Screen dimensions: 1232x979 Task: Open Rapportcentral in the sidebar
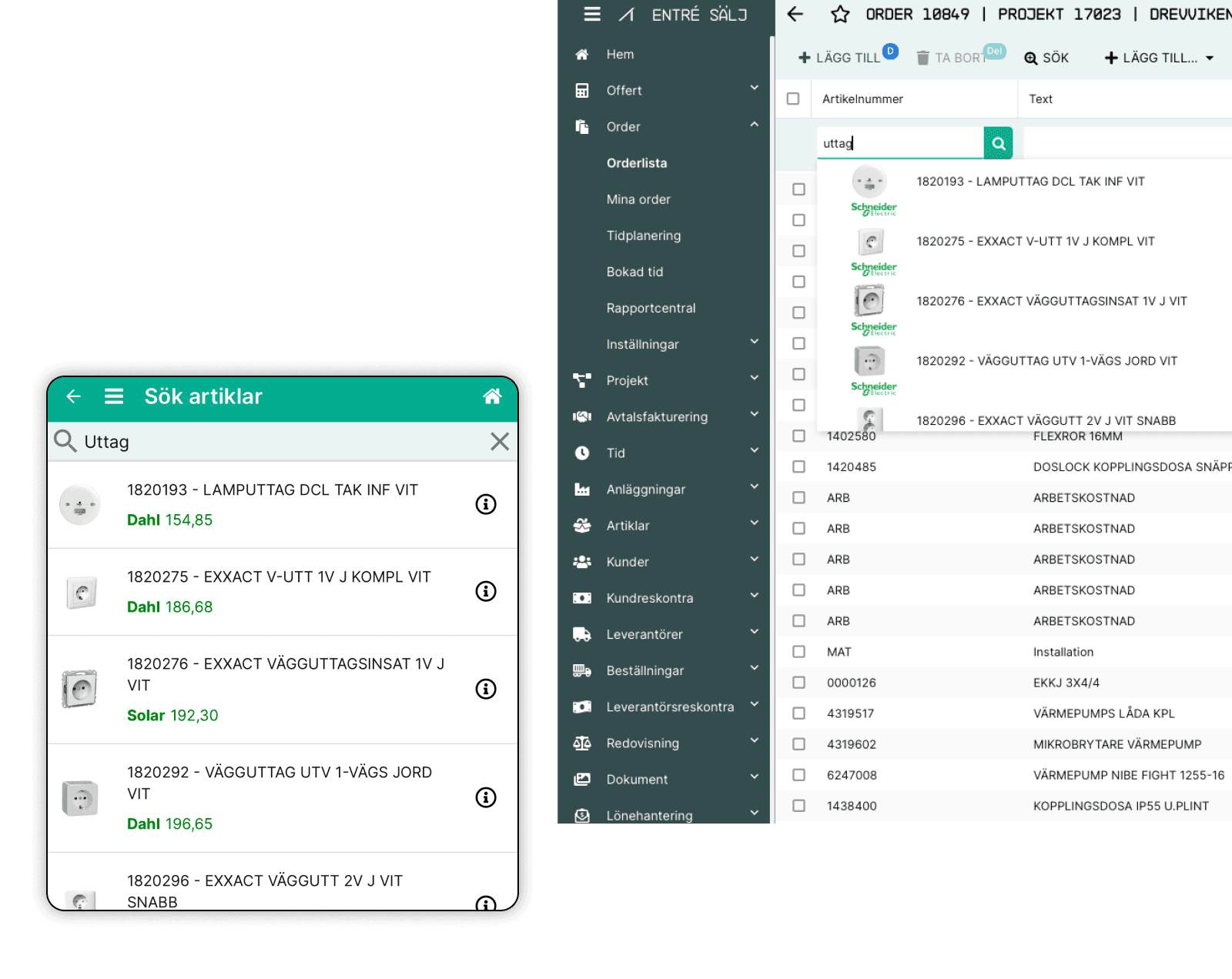[x=651, y=308]
